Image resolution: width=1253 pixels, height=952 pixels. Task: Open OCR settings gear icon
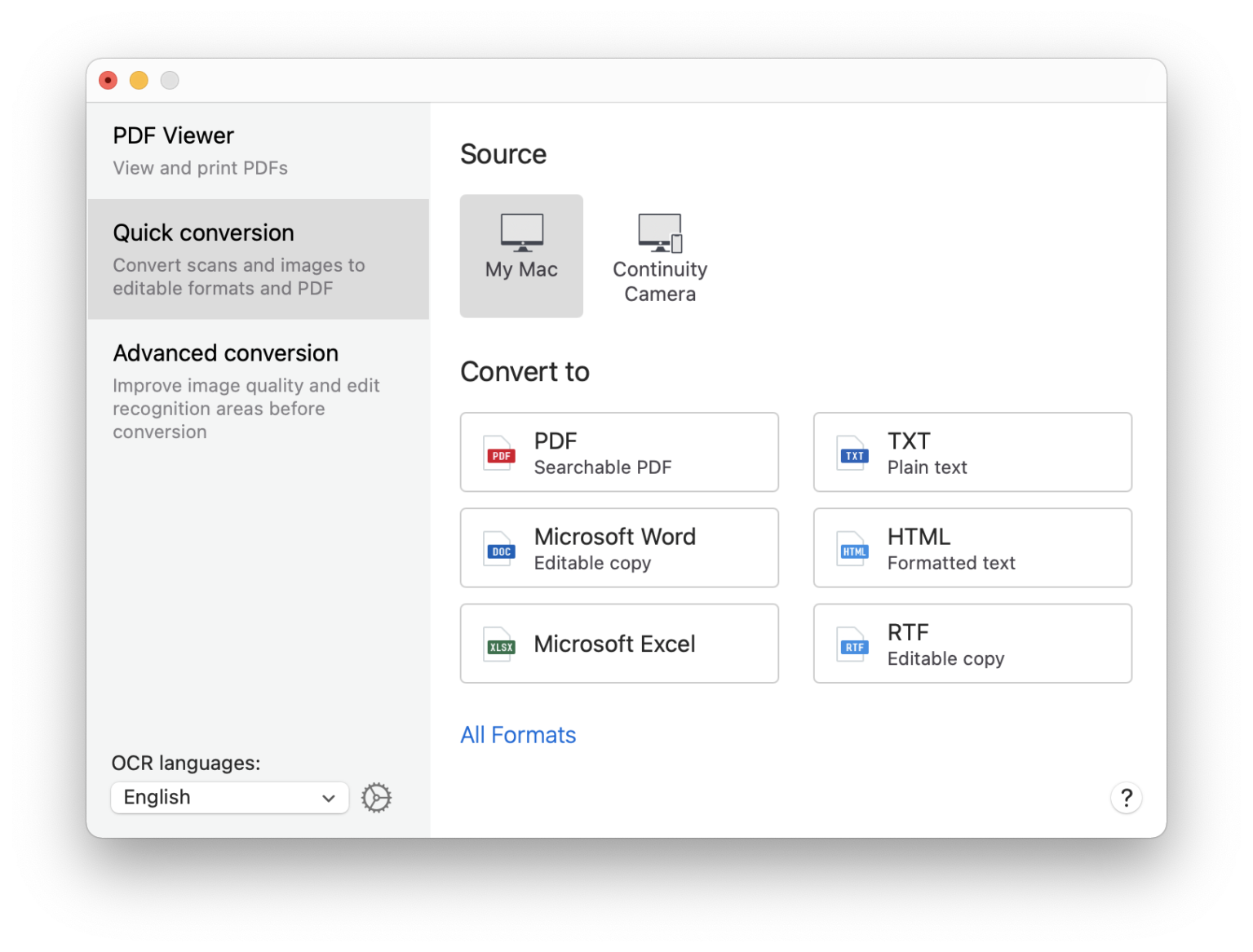point(376,798)
